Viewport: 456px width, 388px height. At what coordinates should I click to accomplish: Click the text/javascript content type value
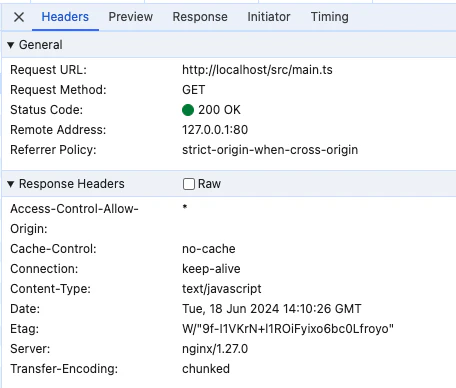point(222,289)
